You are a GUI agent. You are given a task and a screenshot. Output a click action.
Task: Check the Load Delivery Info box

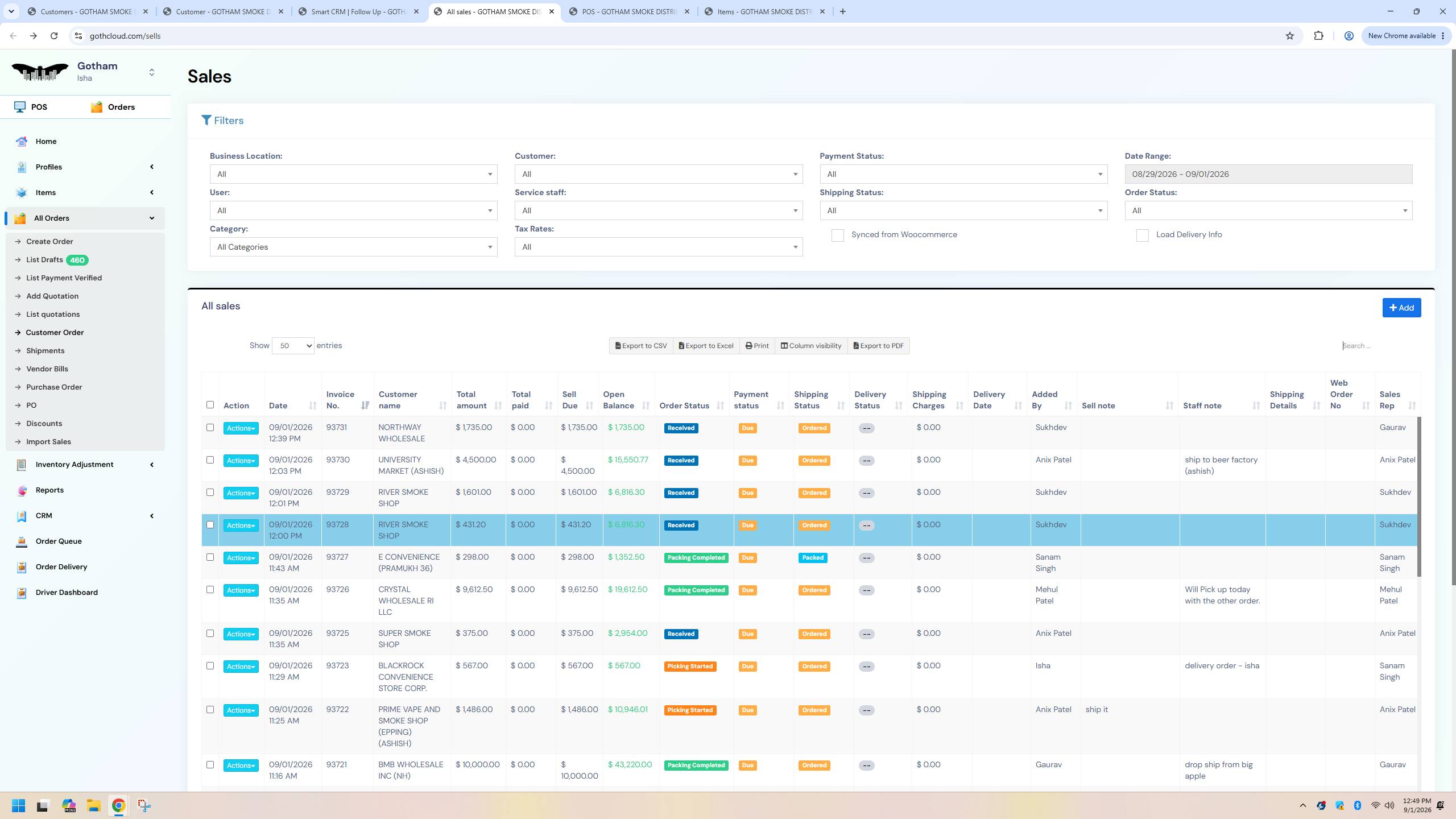click(x=1142, y=235)
